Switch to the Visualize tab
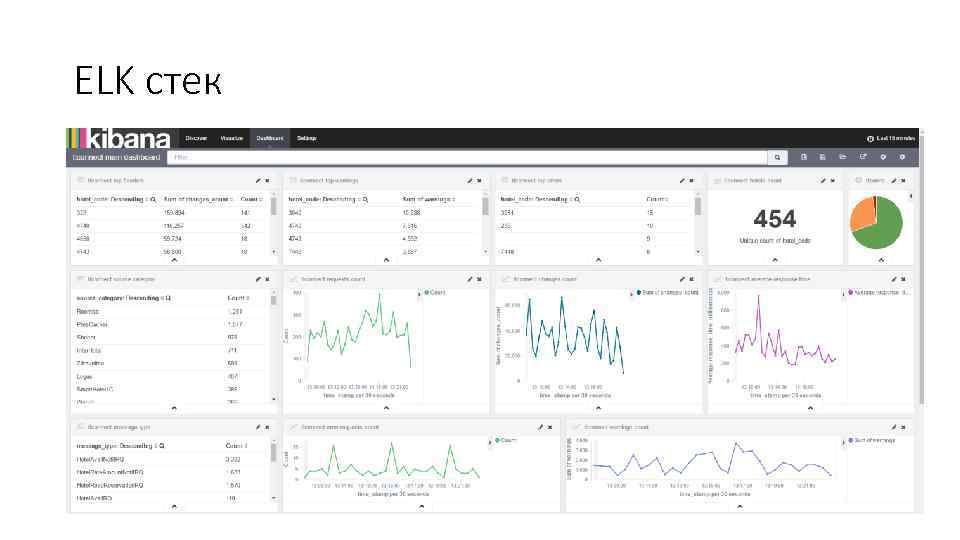The width and height of the screenshot is (960, 540). [231, 138]
